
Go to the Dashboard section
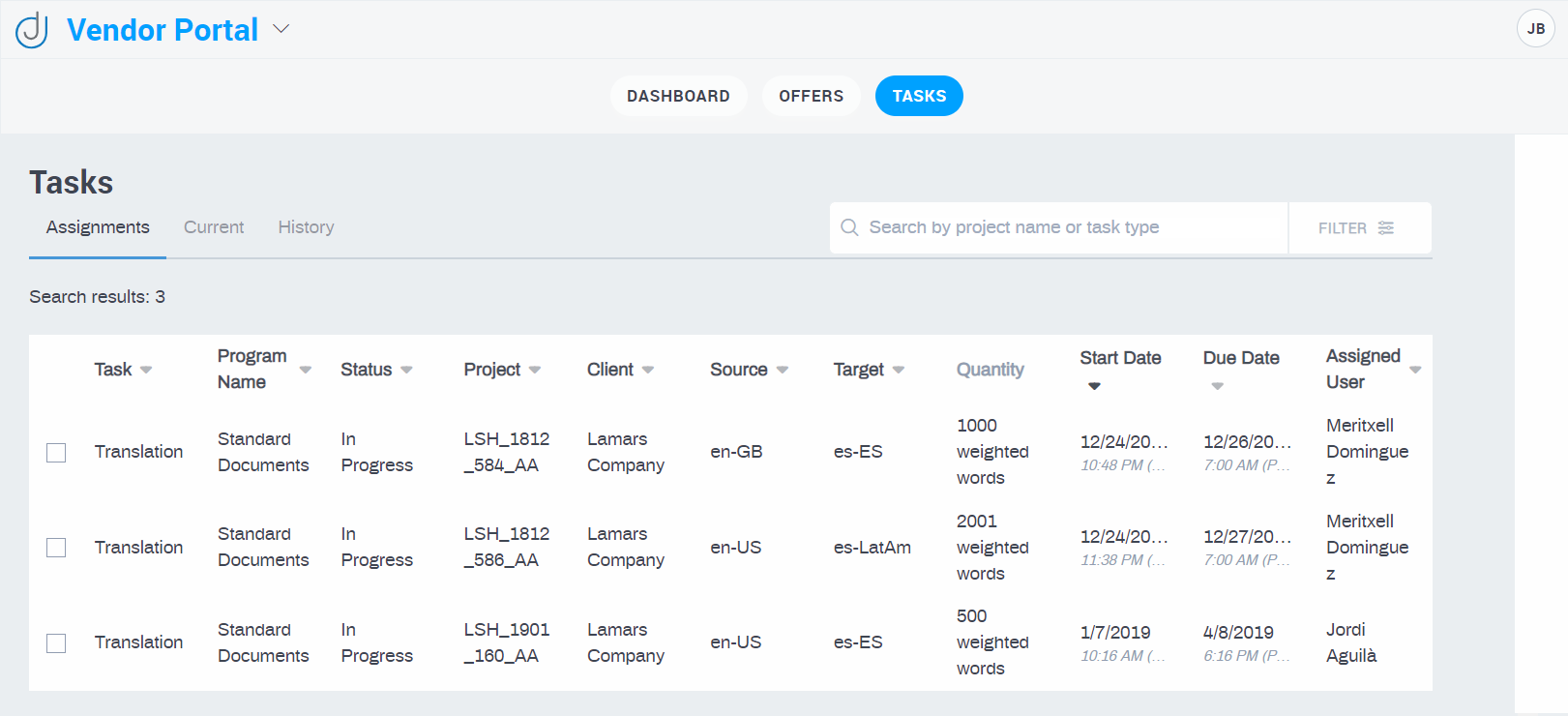click(x=678, y=96)
